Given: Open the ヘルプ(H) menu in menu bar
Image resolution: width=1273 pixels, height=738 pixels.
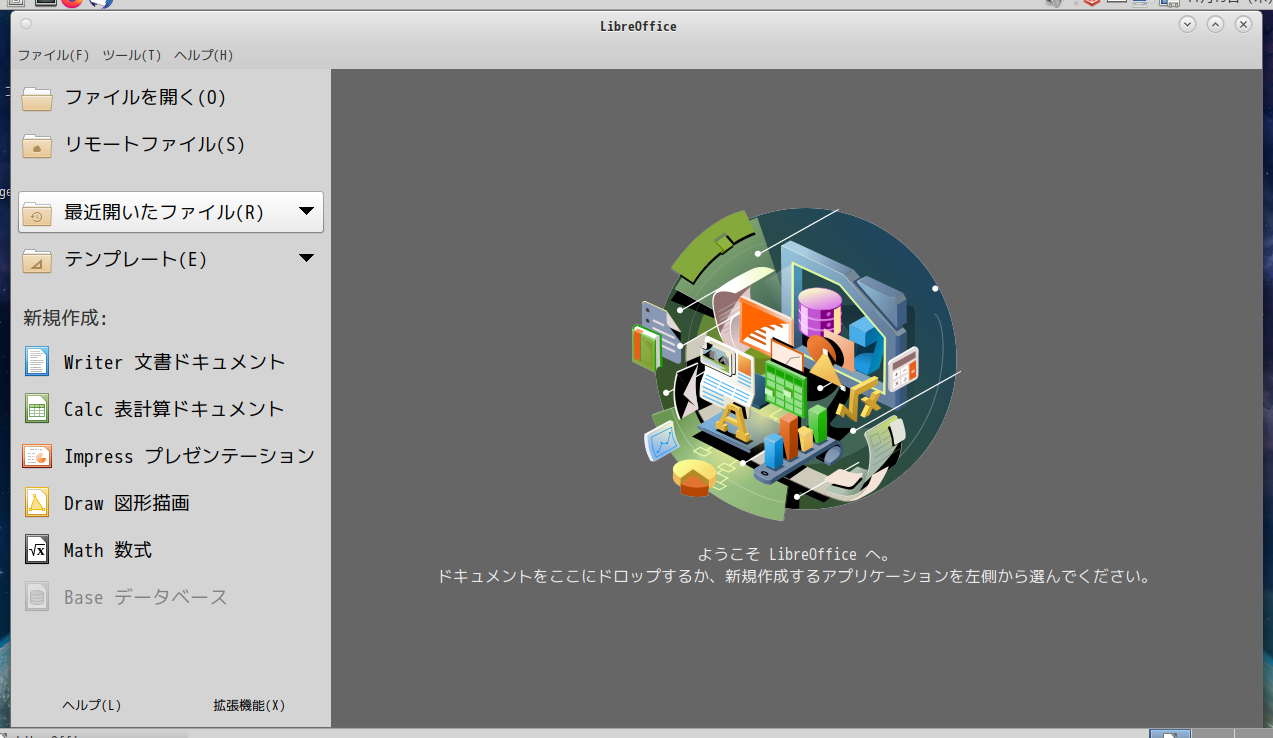Looking at the screenshot, I should pyautogui.click(x=204, y=55).
